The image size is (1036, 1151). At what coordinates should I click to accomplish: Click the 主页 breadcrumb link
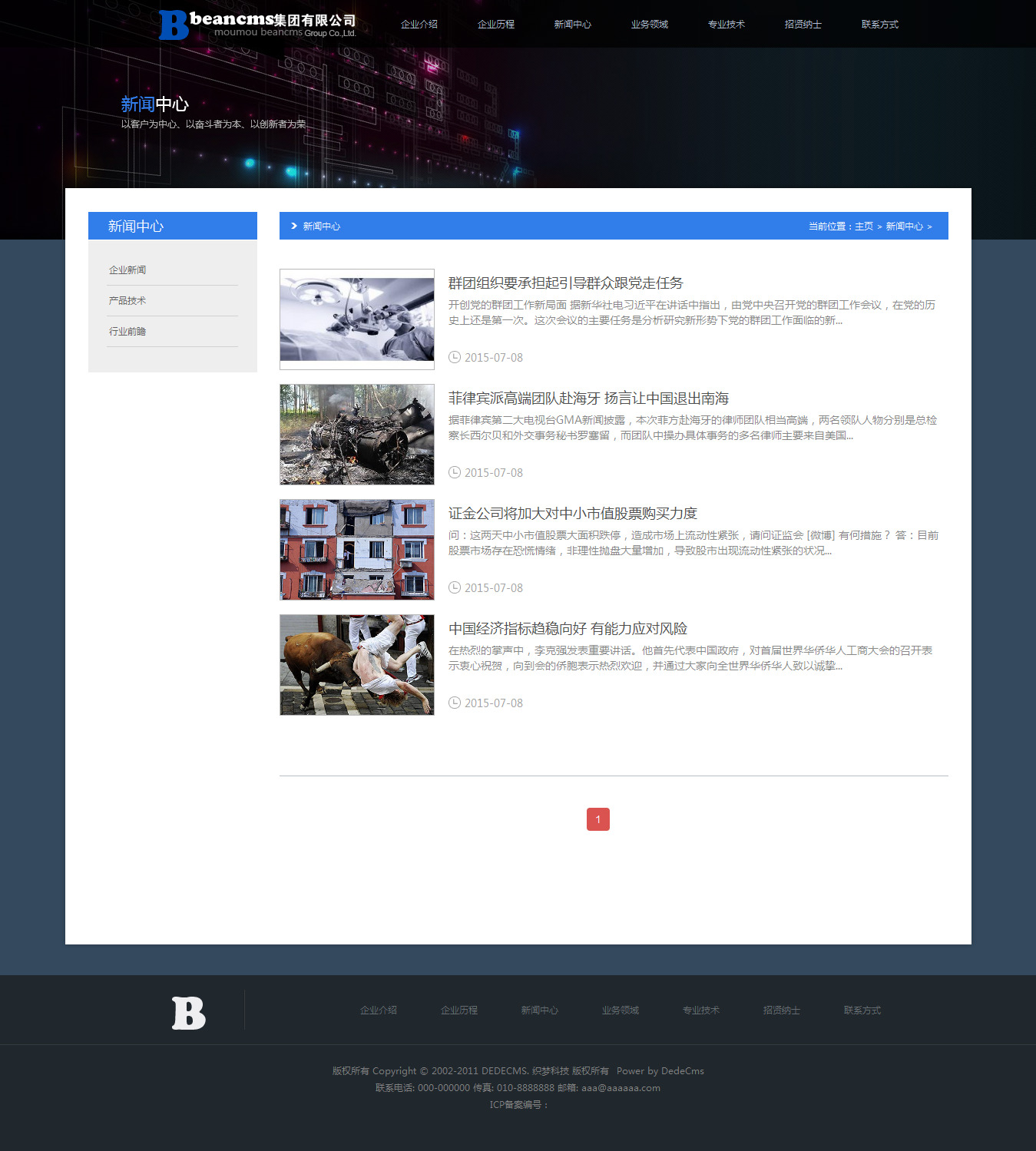[863, 227]
